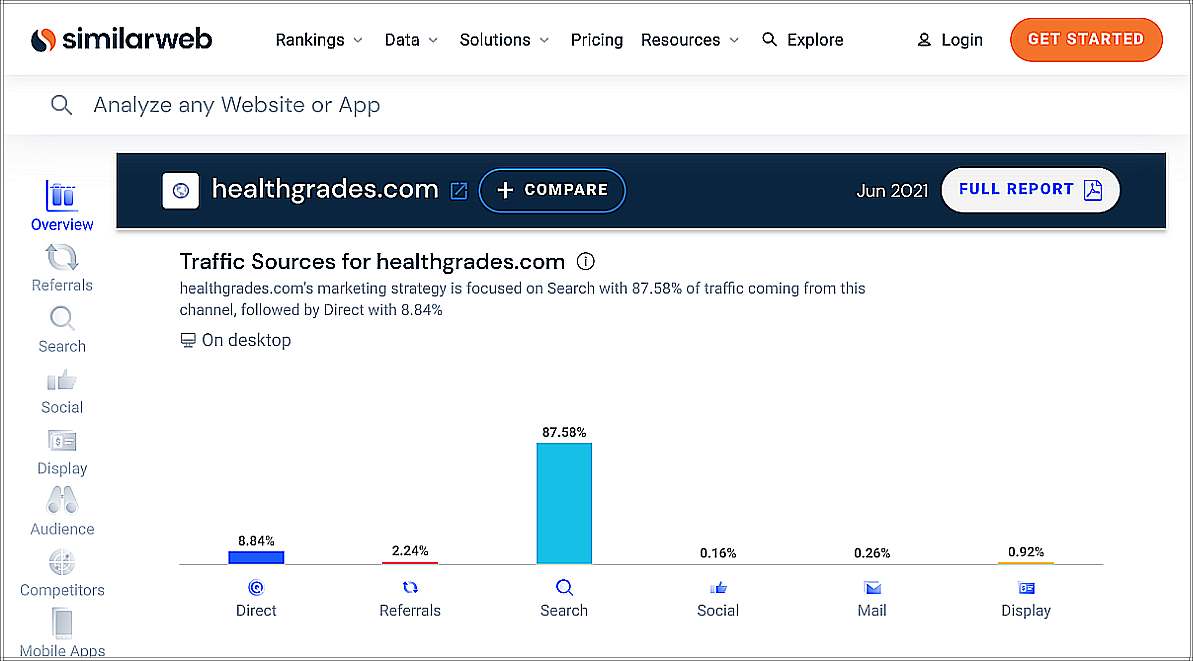
Task: Click the 2.24% Referrals value
Action: [x=410, y=551]
